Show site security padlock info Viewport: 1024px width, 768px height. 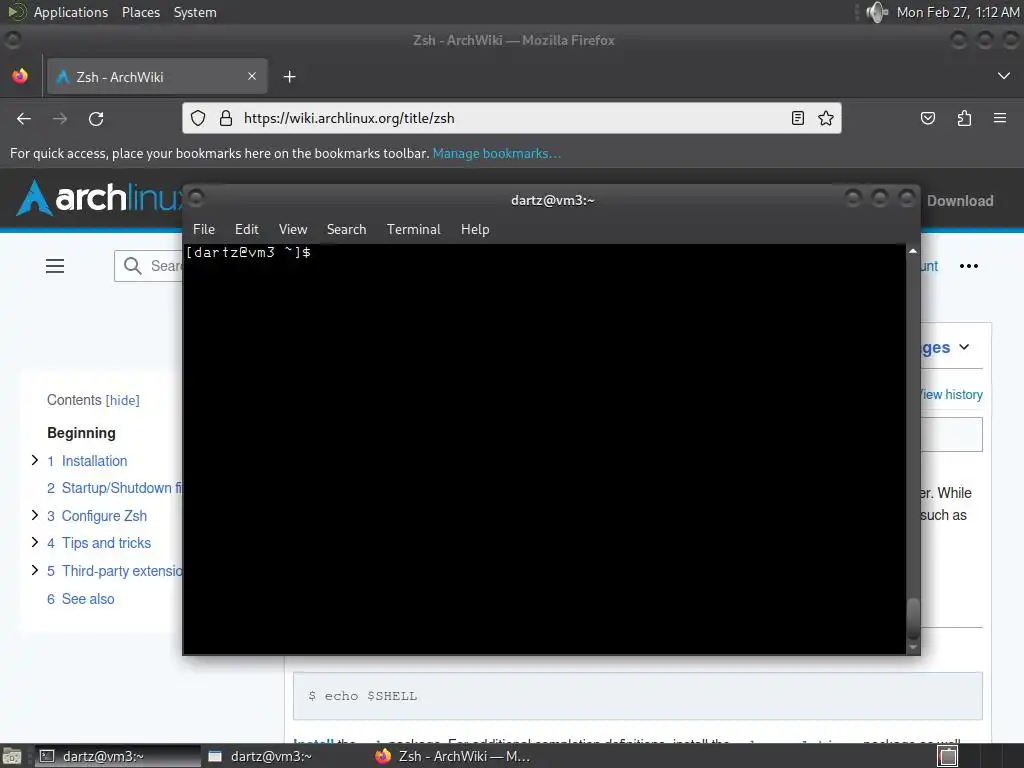(x=226, y=118)
